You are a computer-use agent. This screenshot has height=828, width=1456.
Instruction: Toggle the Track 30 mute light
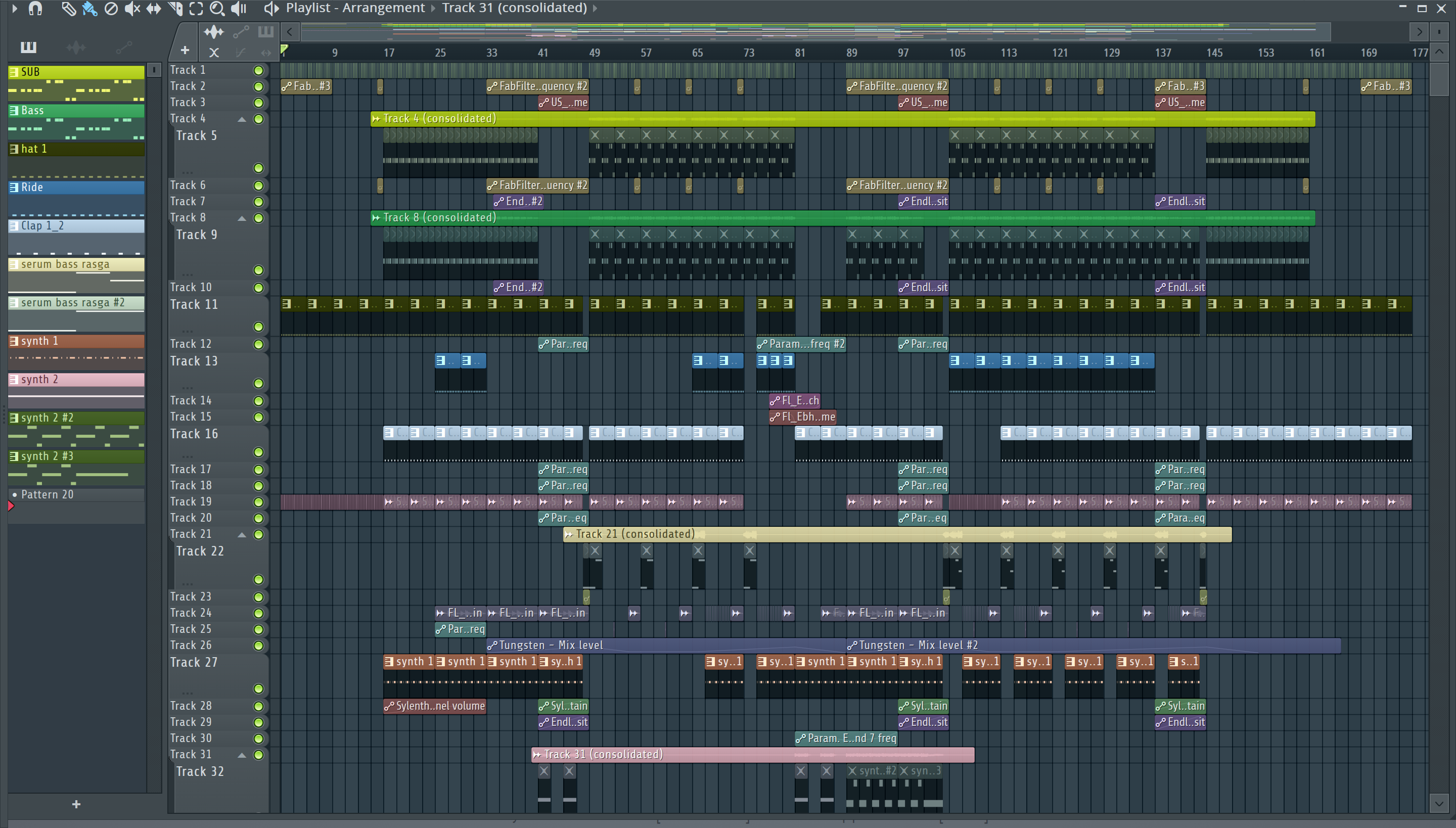pyautogui.click(x=258, y=739)
